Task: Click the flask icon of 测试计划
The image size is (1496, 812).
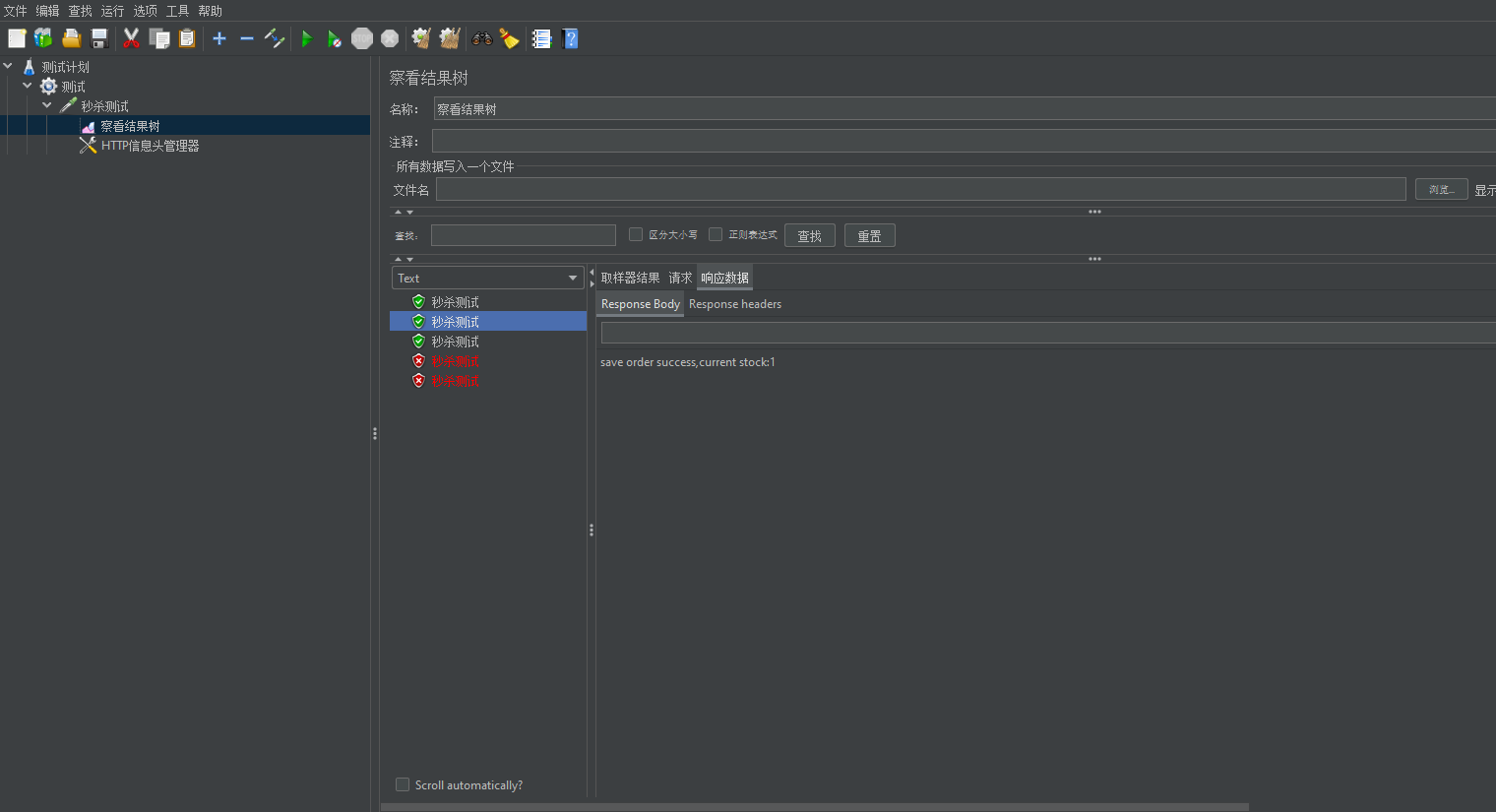Action: click(x=29, y=67)
